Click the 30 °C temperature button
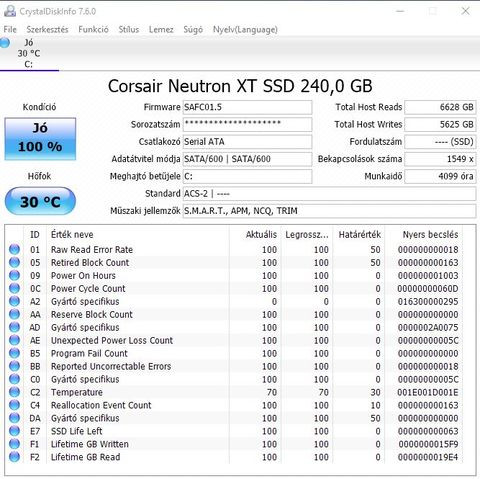Image resolution: width=480 pixels, height=479 pixels. click(40, 201)
